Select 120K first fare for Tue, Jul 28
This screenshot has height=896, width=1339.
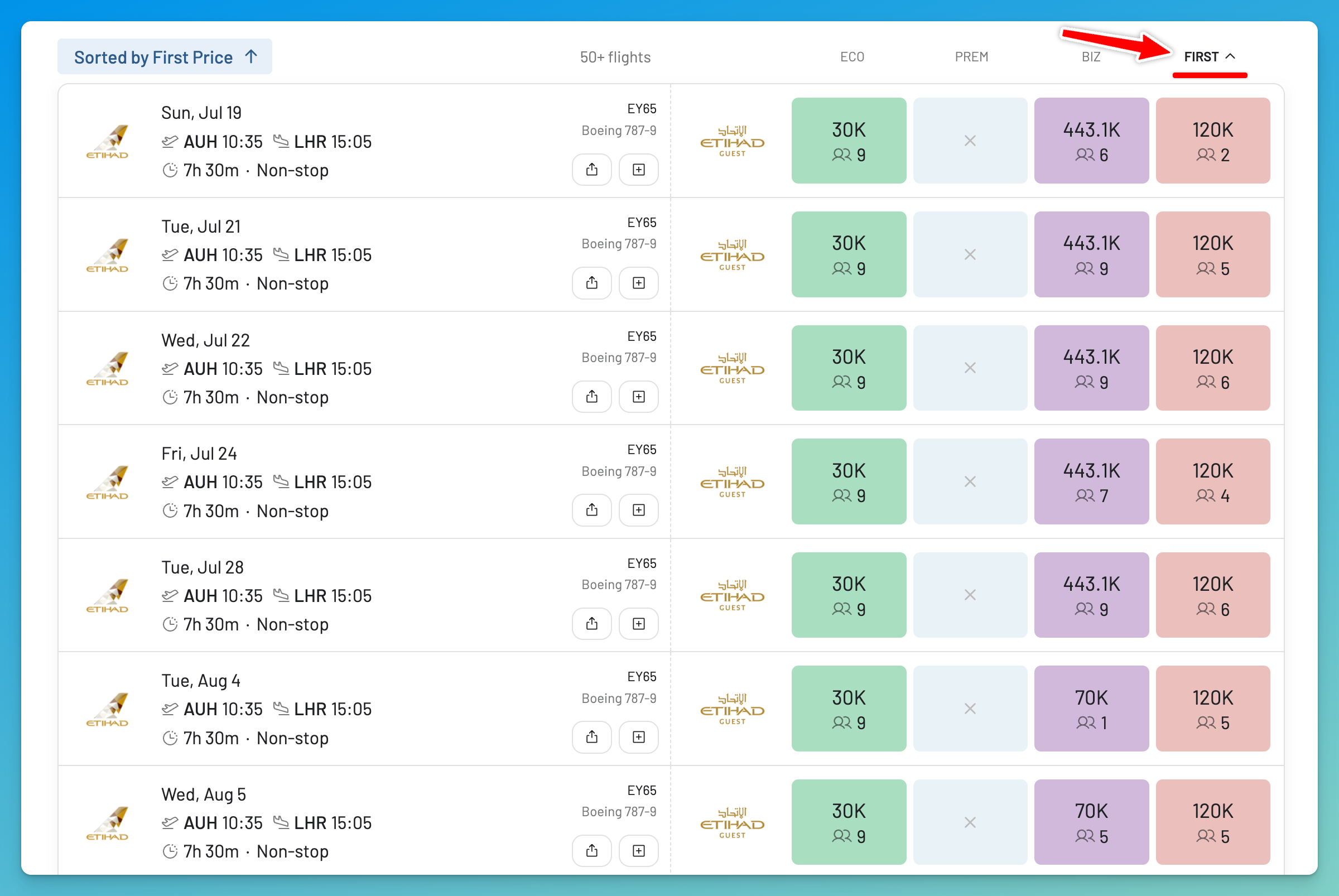pyautogui.click(x=1213, y=595)
